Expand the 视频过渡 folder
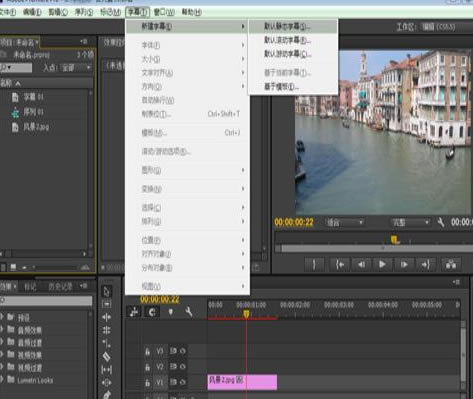 [2, 367]
